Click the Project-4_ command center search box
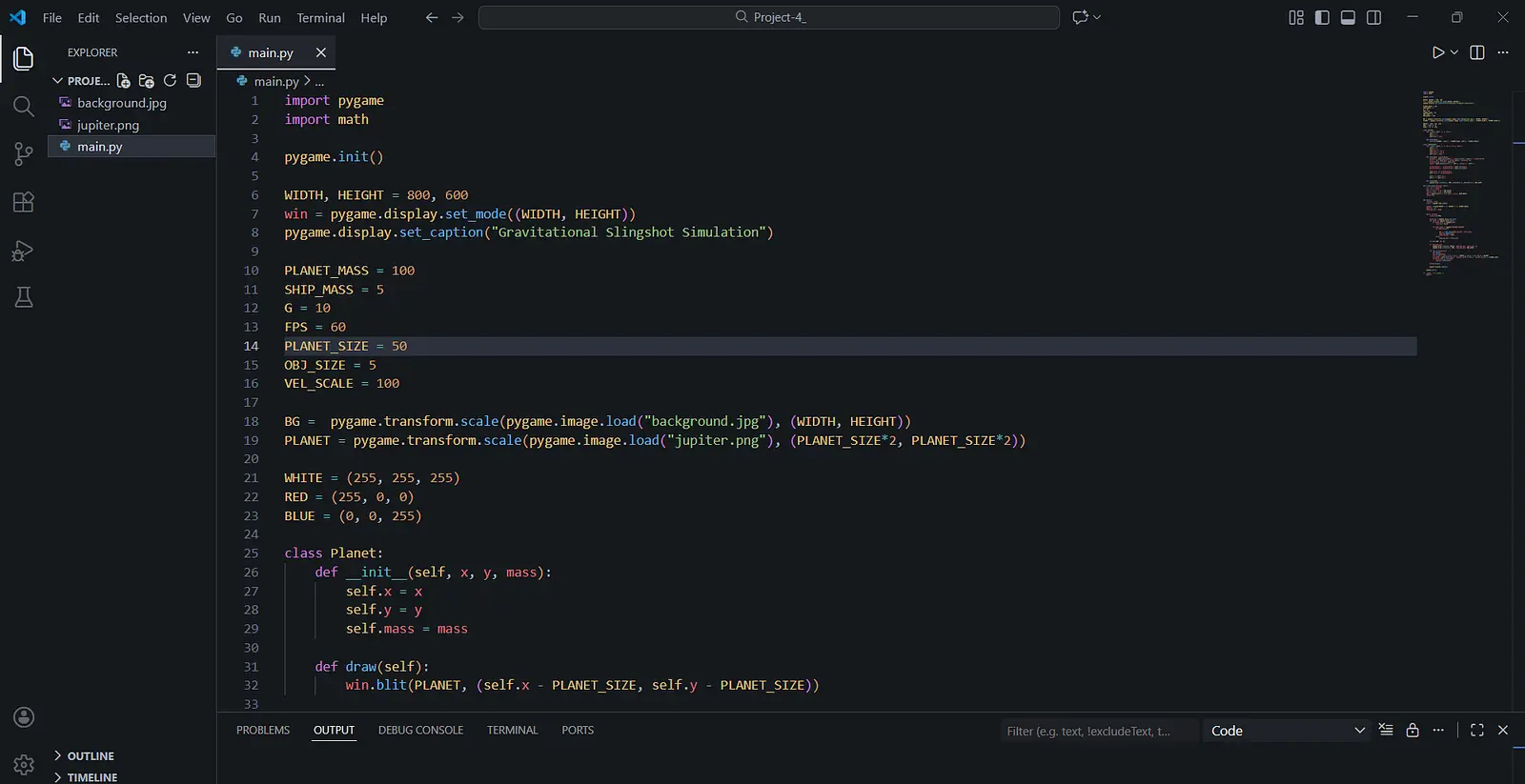1525x784 pixels. pos(768,17)
